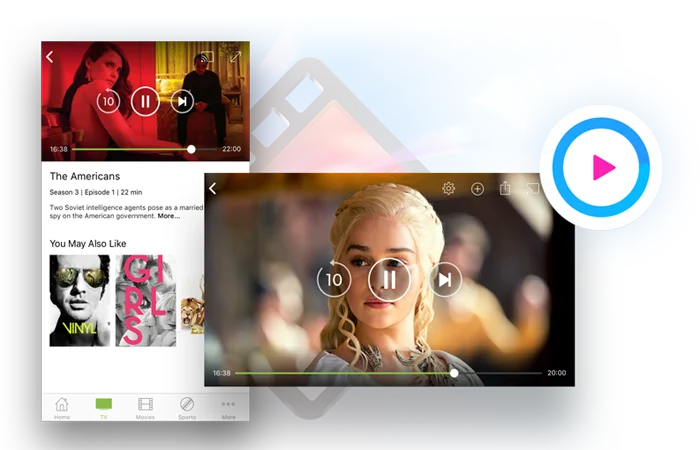This screenshot has width=700, height=450.
Task: Add to watchlist with plus icon
Action: (x=477, y=189)
